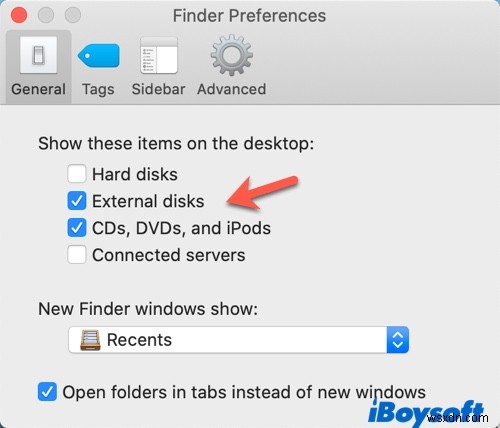Open the Sidebar window icon
This screenshot has height=428, width=500.
coord(159,55)
